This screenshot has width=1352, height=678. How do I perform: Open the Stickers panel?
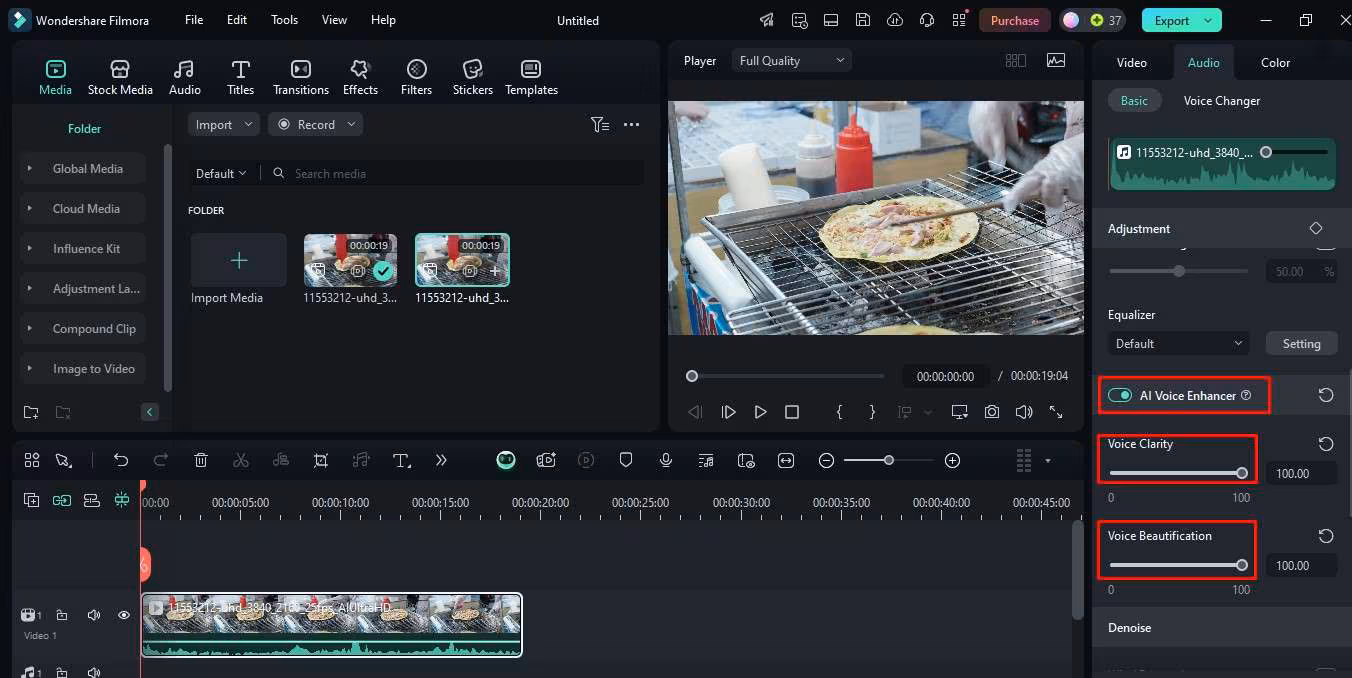(x=472, y=77)
